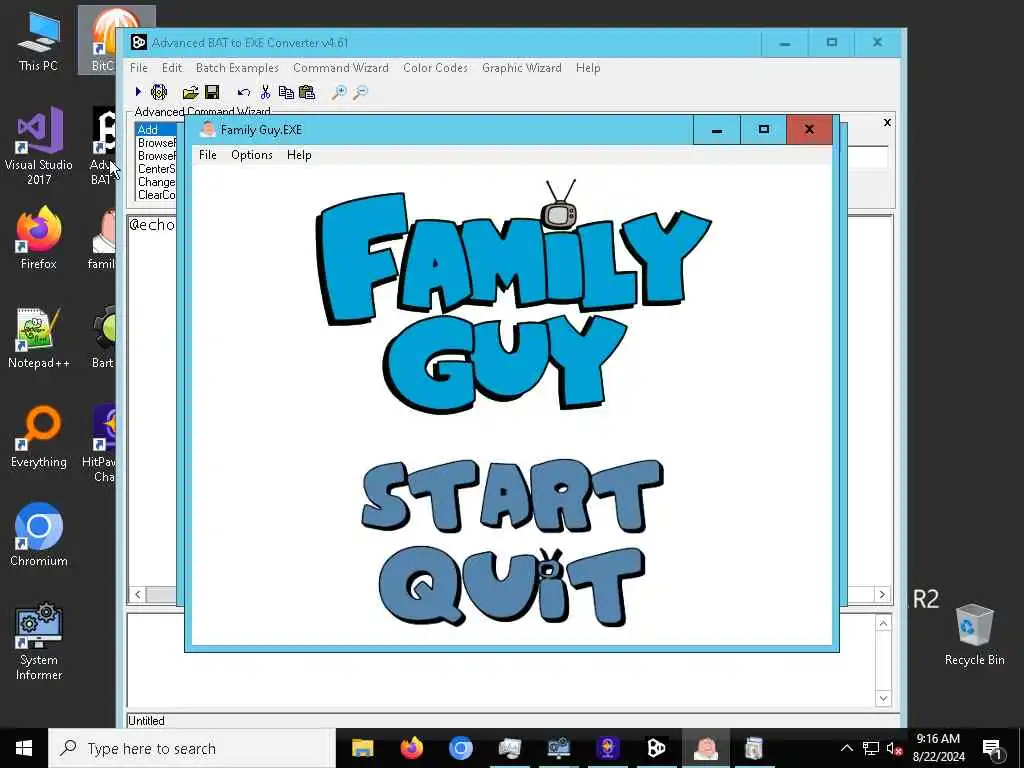
Task: Click the cut scissors icon
Action: point(265,92)
